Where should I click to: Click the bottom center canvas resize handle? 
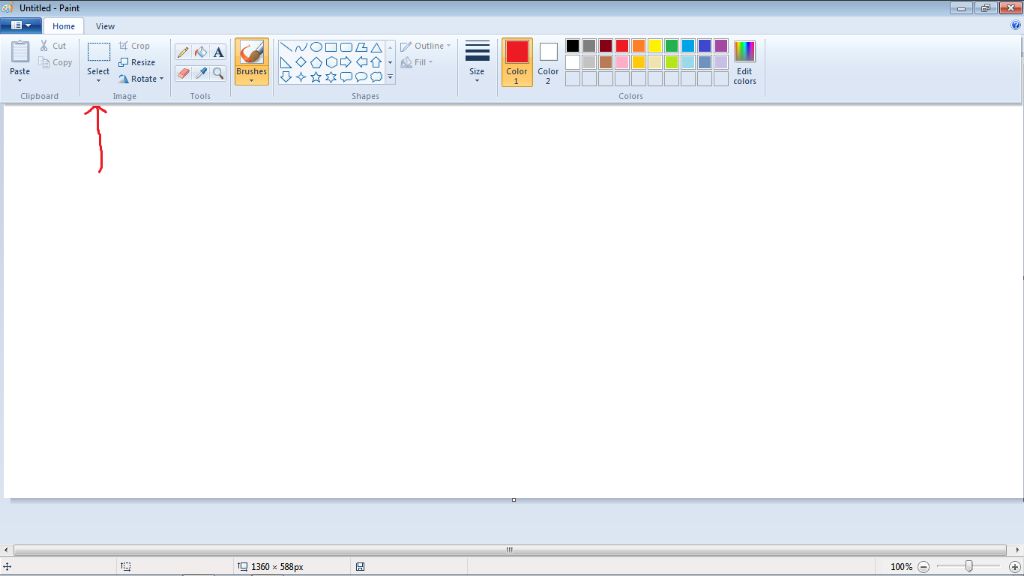[x=514, y=500]
